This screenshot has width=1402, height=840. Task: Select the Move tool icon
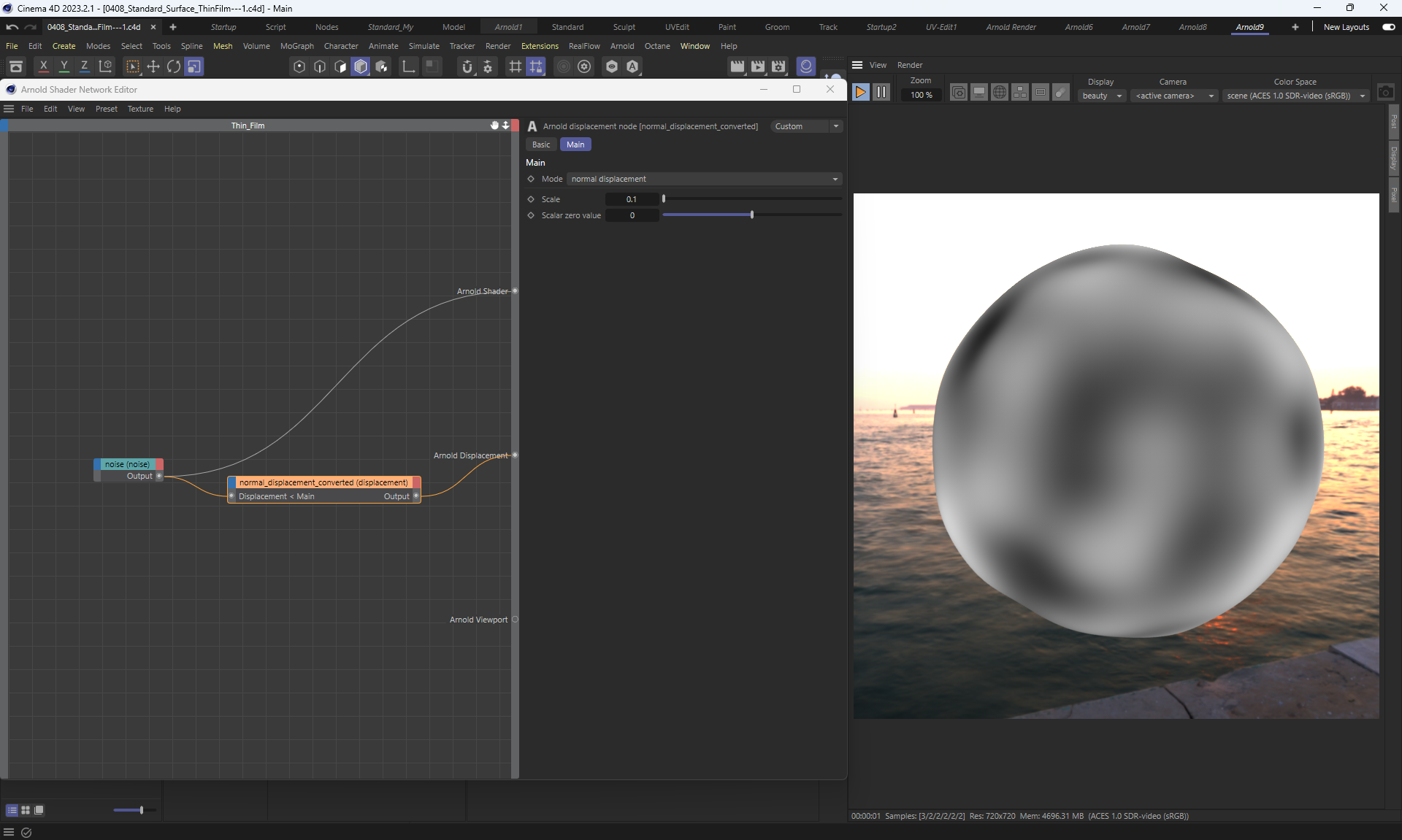click(x=153, y=66)
